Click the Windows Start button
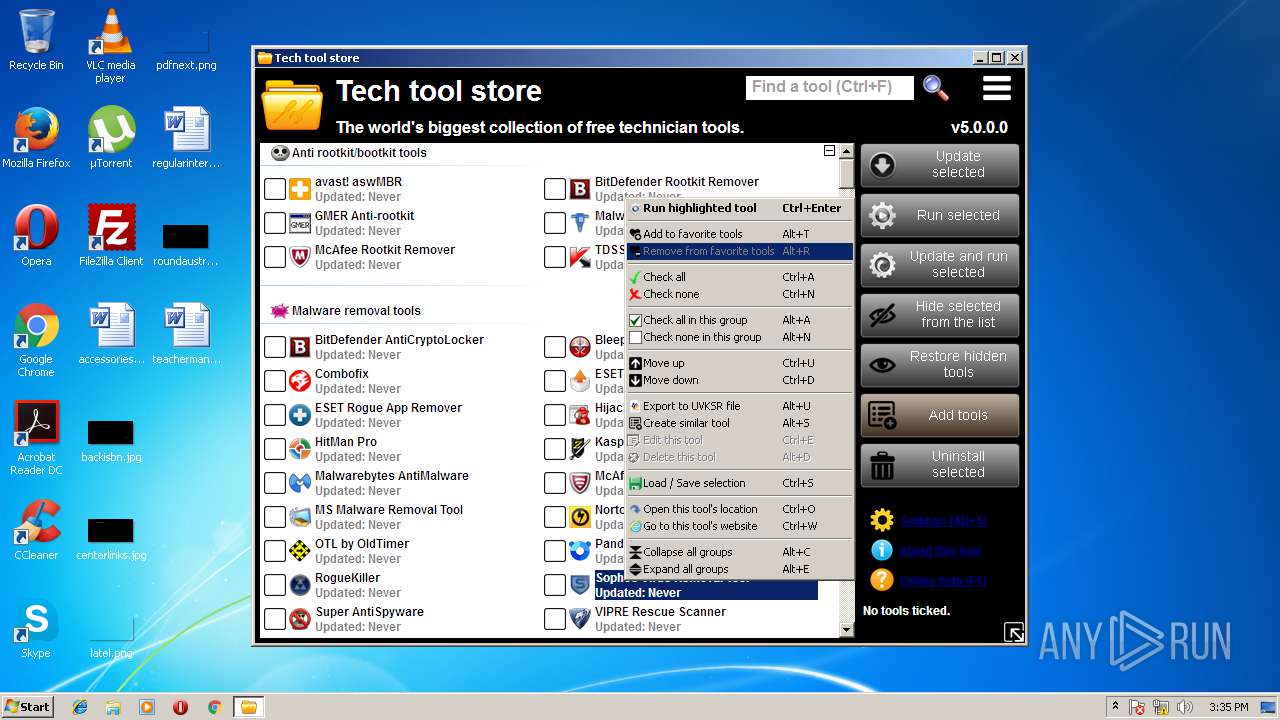This screenshot has height=720, width=1280. pos(27,706)
